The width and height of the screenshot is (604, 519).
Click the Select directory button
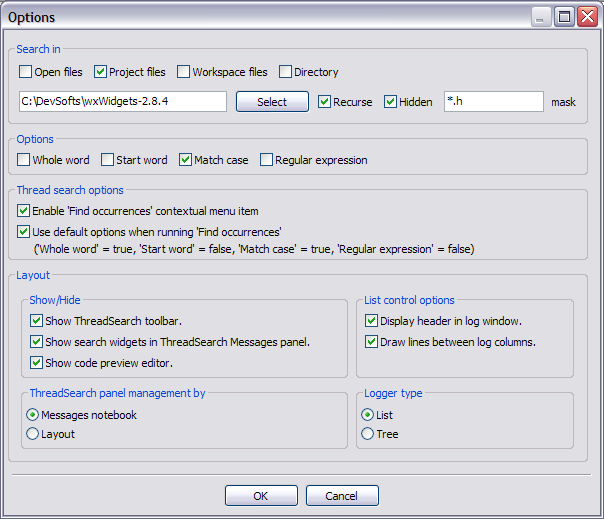point(272,102)
